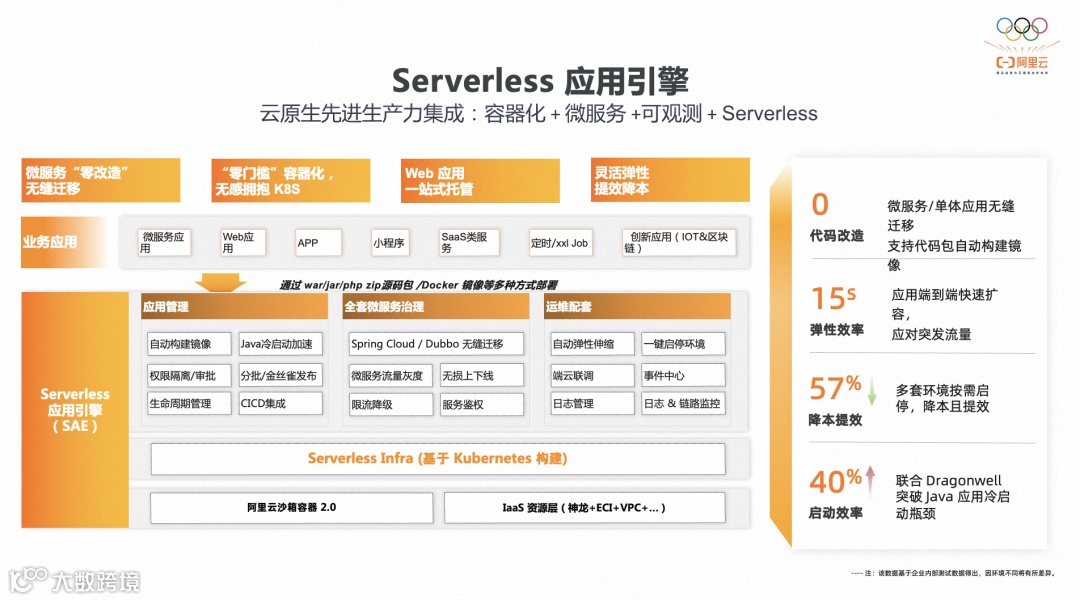This screenshot has width=1080, height=601.
Task: Click the 阿里云沙箱容器 2.0 box
Action: [292, 507]
